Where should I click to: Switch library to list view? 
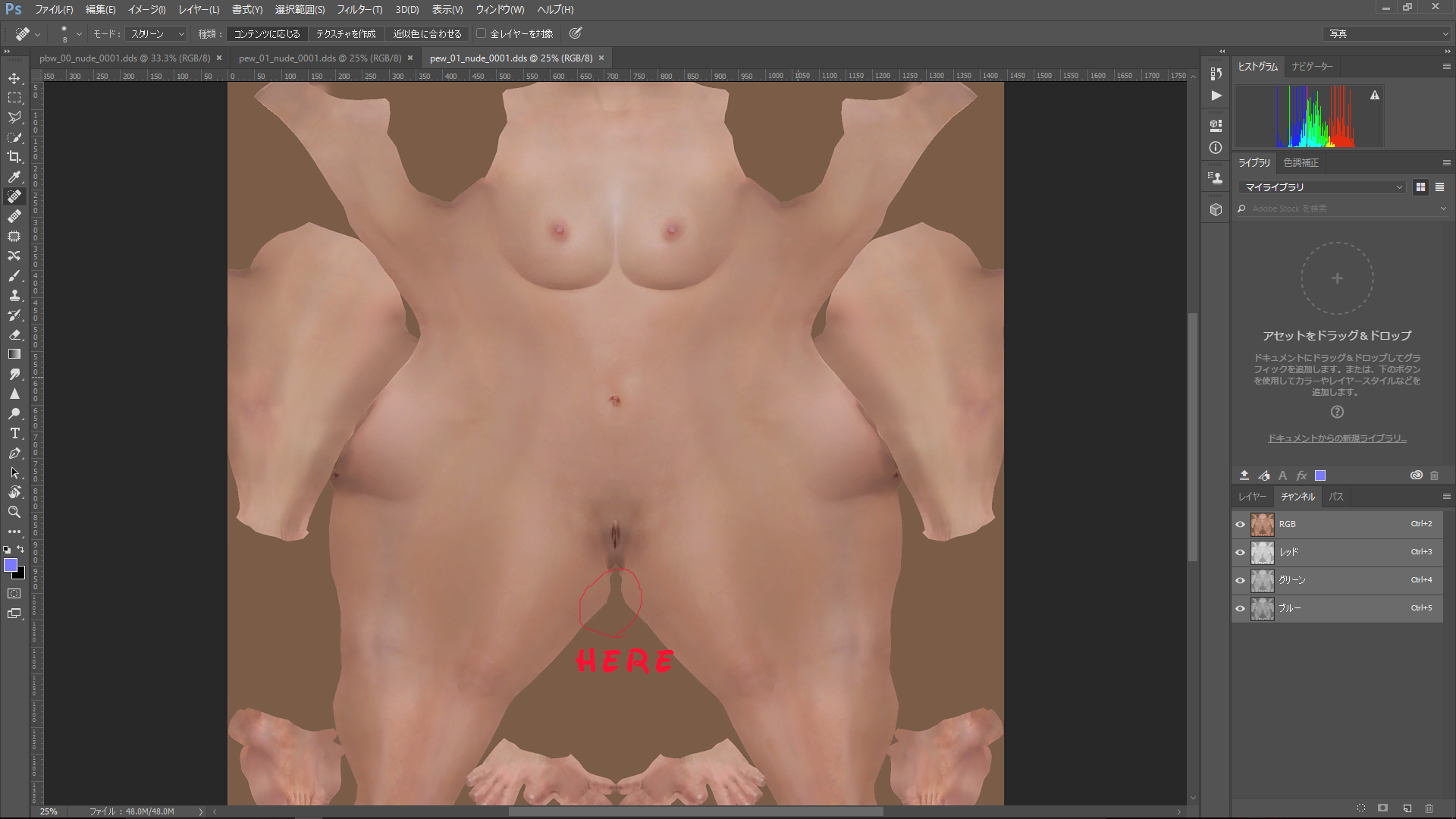[x=1439, y=187]
